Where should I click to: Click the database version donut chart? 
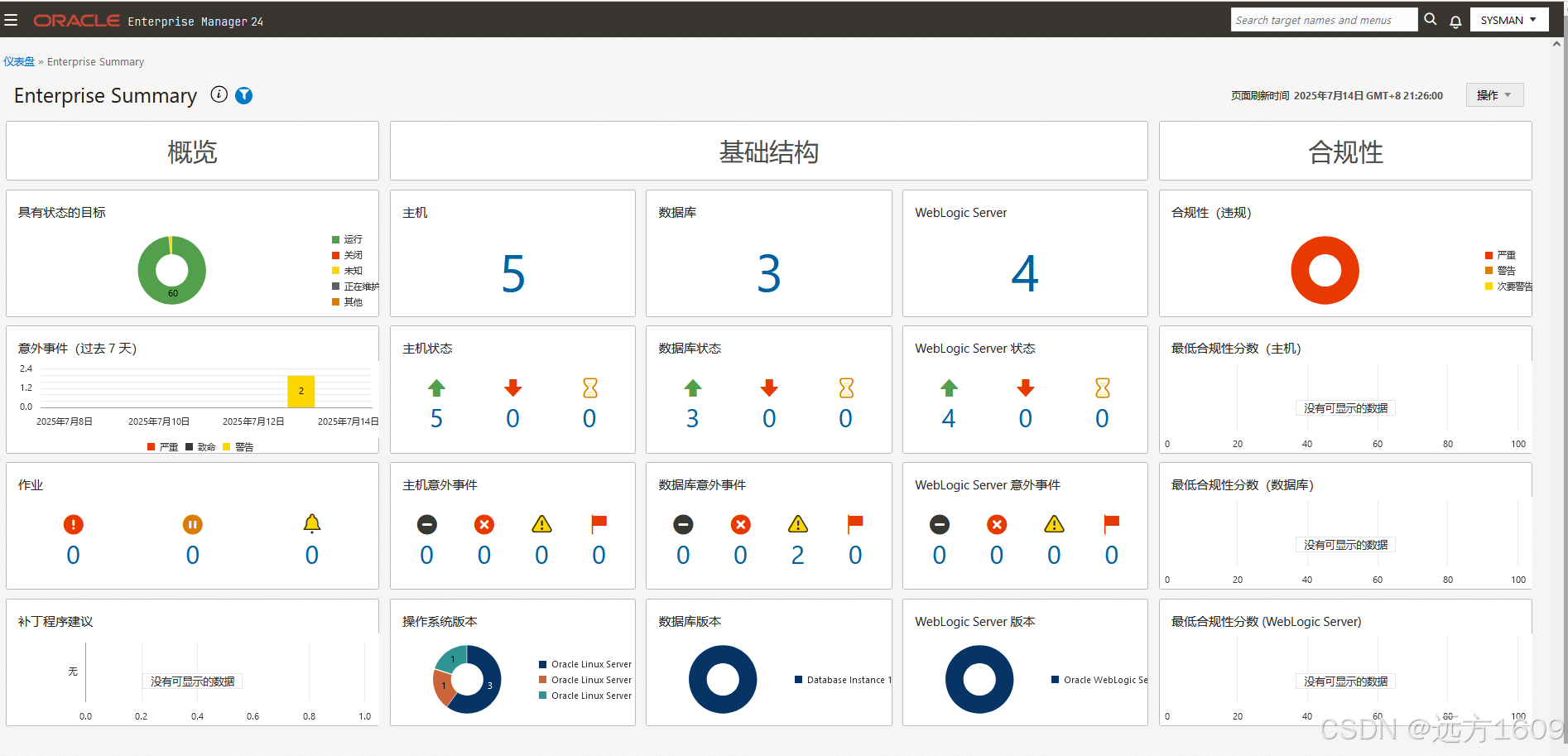tap(723, 679)
